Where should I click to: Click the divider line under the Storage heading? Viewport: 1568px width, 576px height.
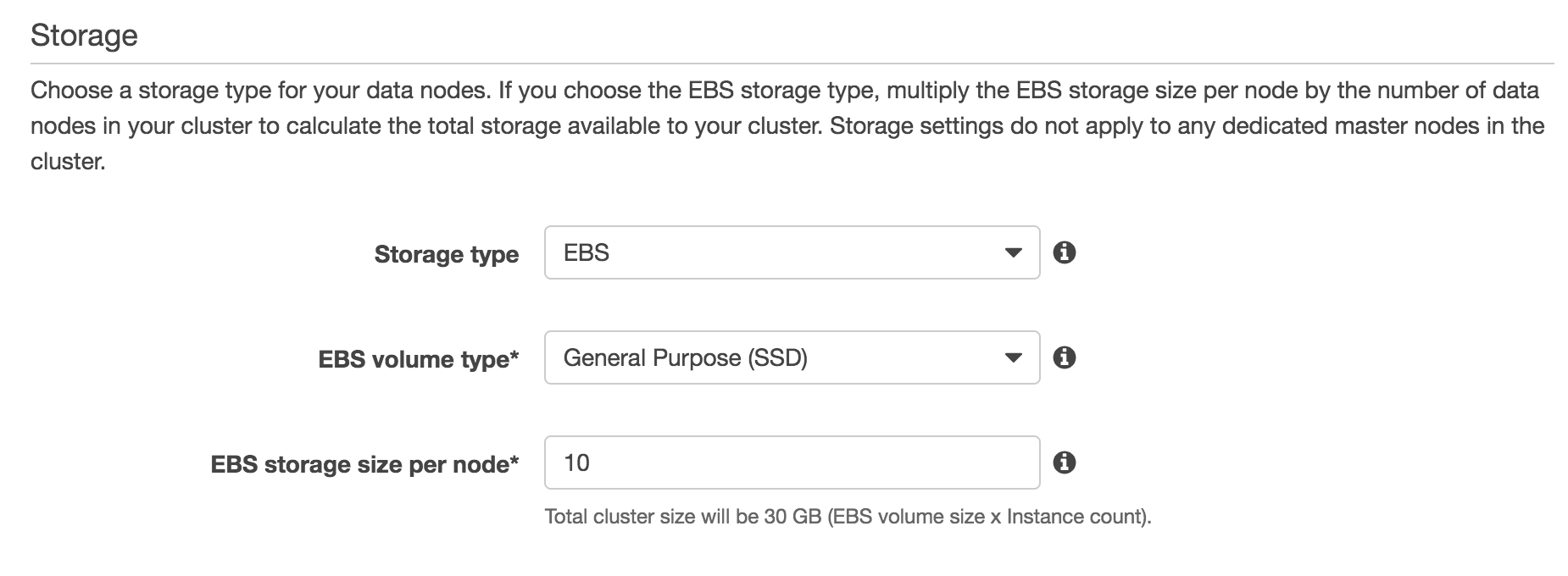pyautogui.click(x=791, y=64)
